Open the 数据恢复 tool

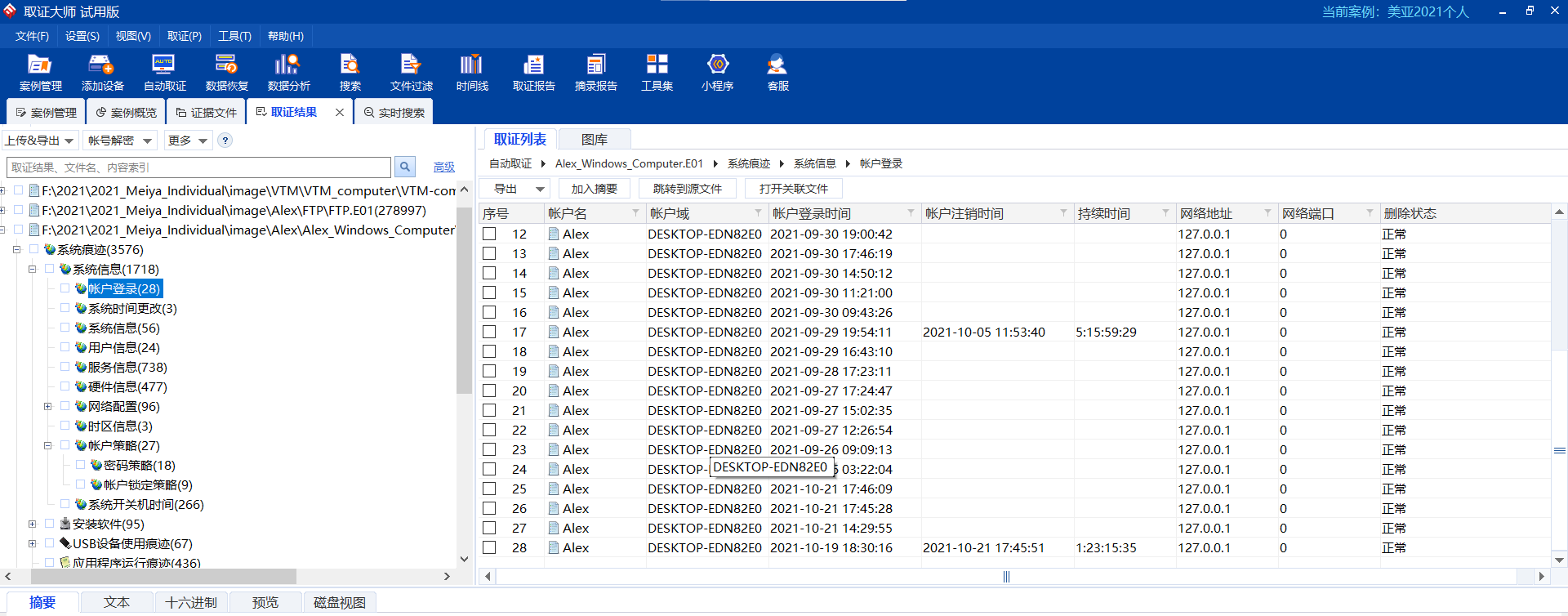[x=226, y=73]
